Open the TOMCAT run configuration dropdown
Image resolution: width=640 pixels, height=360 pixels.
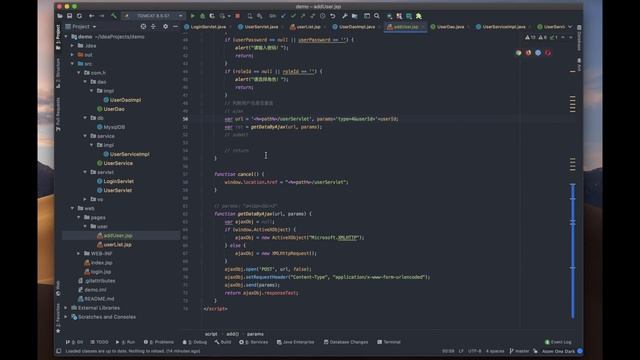(x=153, y=16)
